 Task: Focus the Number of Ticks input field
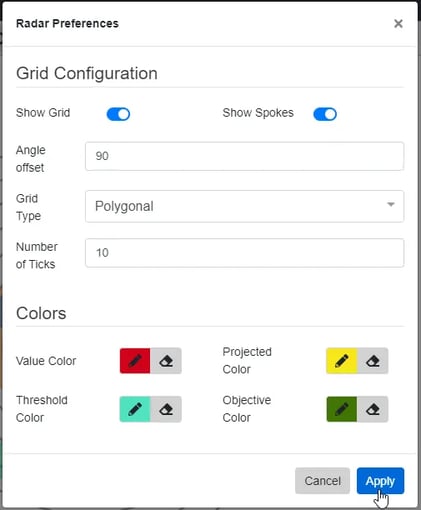click(x=244, y=253)
